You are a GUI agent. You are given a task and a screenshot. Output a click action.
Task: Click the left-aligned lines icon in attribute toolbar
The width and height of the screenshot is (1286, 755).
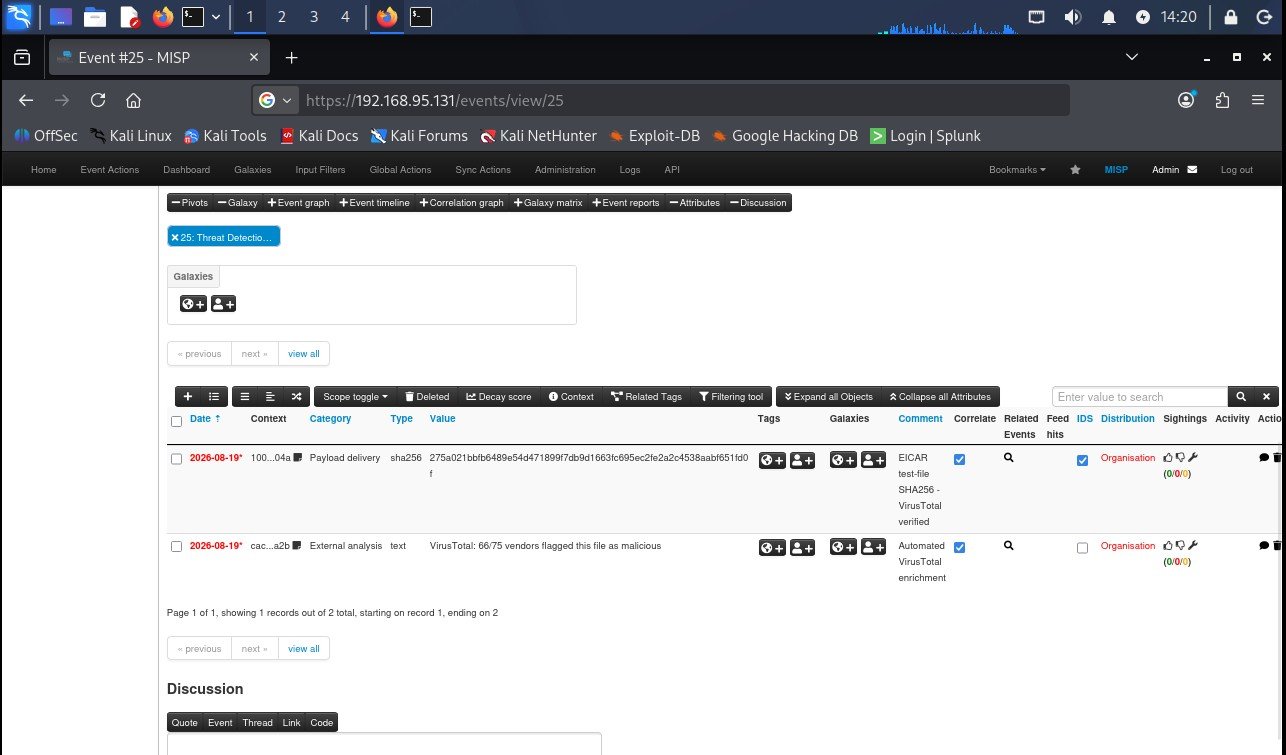(270, 396)
